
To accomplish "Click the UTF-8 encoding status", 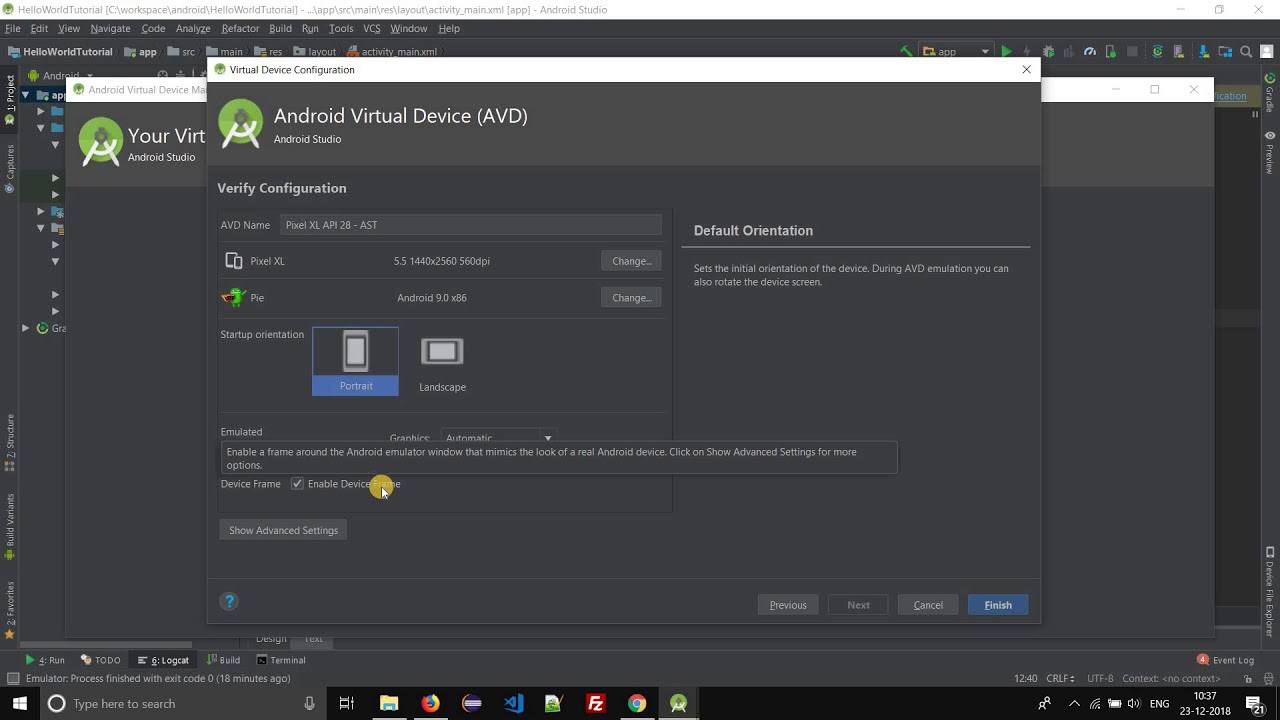I will point(1100,678).
